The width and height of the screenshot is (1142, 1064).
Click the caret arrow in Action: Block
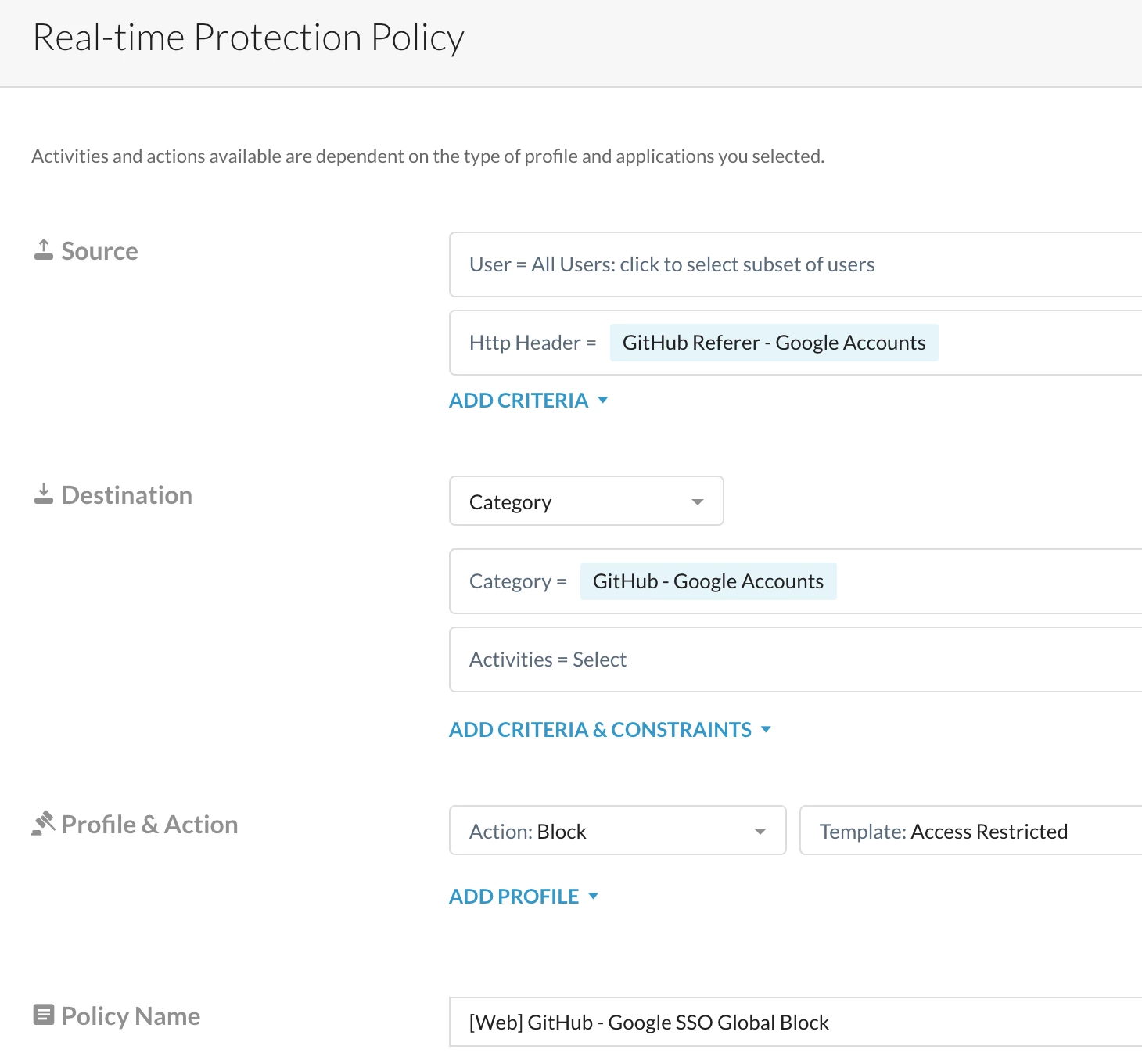760,832
